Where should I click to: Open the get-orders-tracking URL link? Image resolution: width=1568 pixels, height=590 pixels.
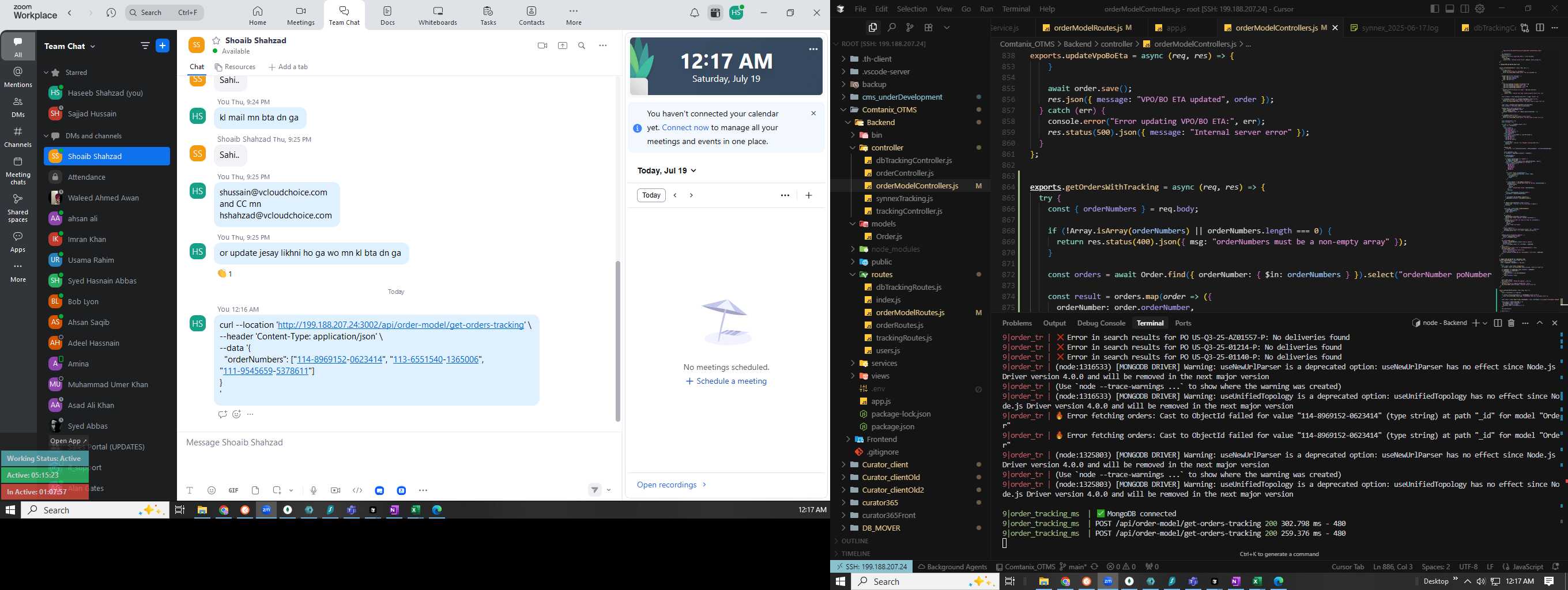click(401, 325)
